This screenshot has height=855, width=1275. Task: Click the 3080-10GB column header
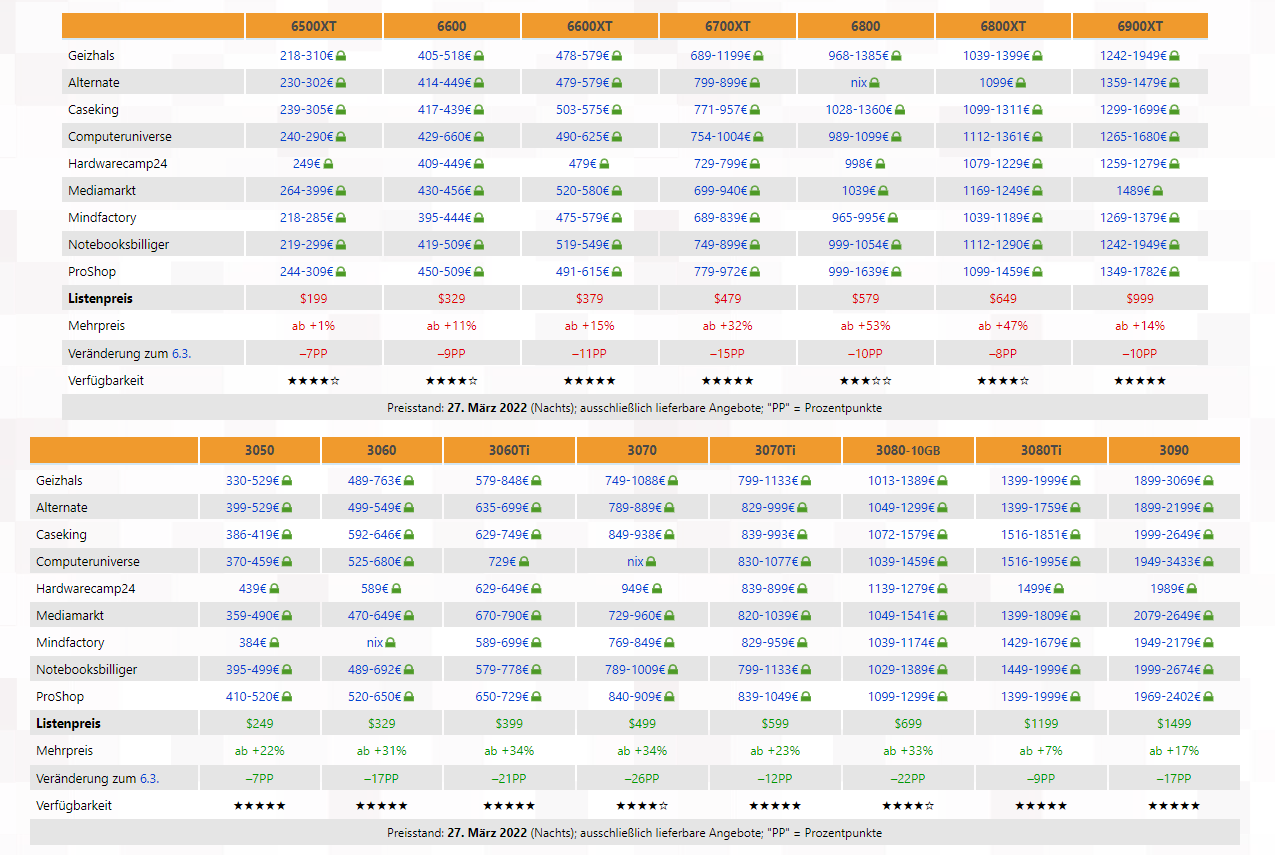[908, 450]
